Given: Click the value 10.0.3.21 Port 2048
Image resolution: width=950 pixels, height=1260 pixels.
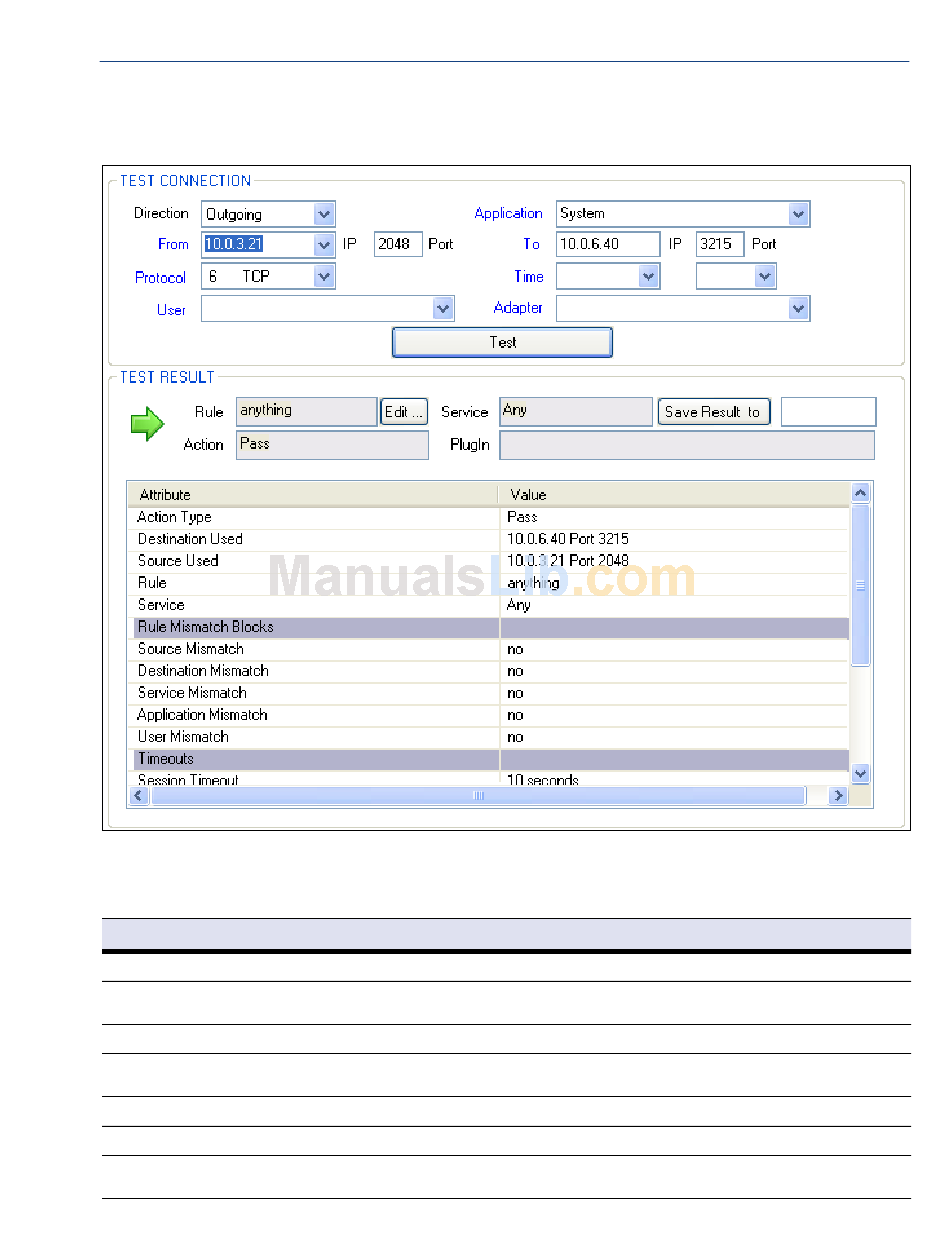Looking at the screenshot, I should click(568, 561).
